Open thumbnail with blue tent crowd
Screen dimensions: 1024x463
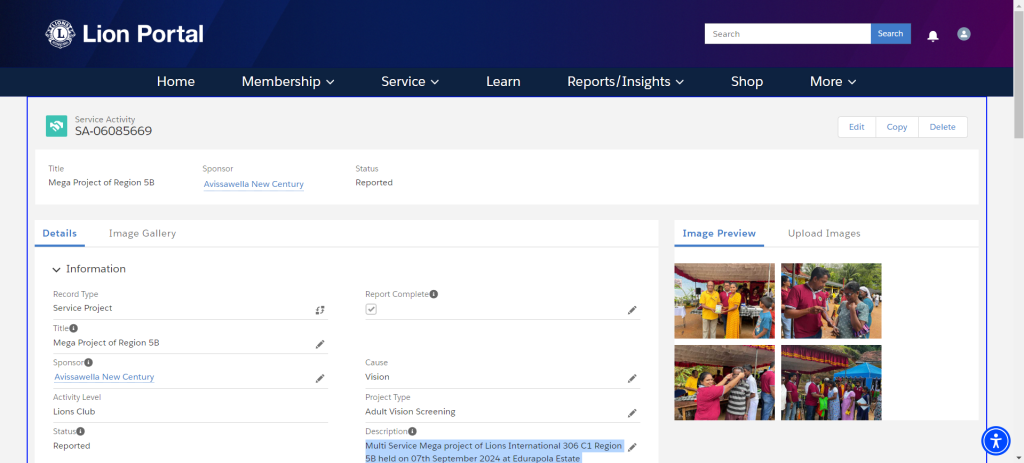(x=831, y=383)
